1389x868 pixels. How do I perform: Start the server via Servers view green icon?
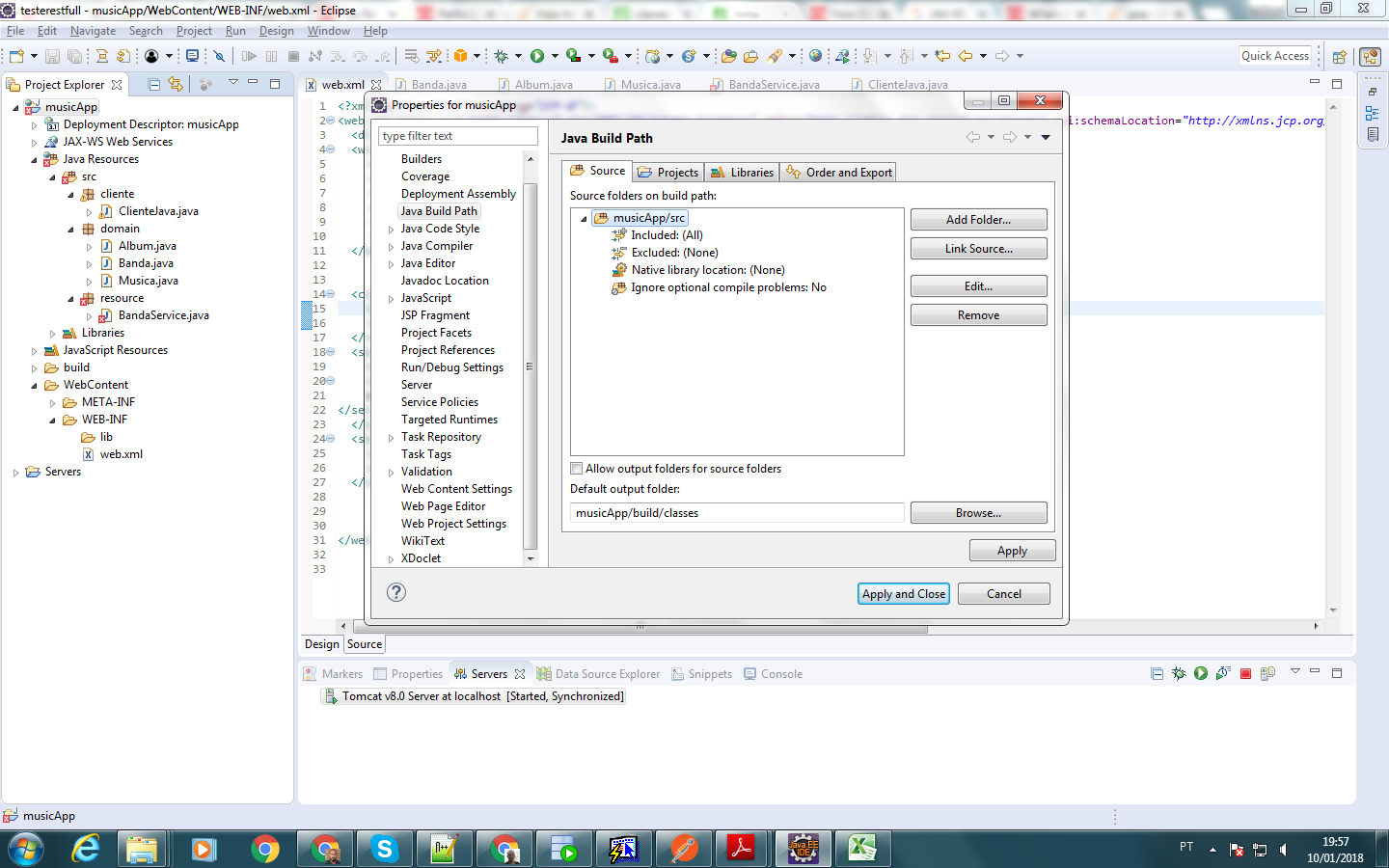(x=1201, y=673)
